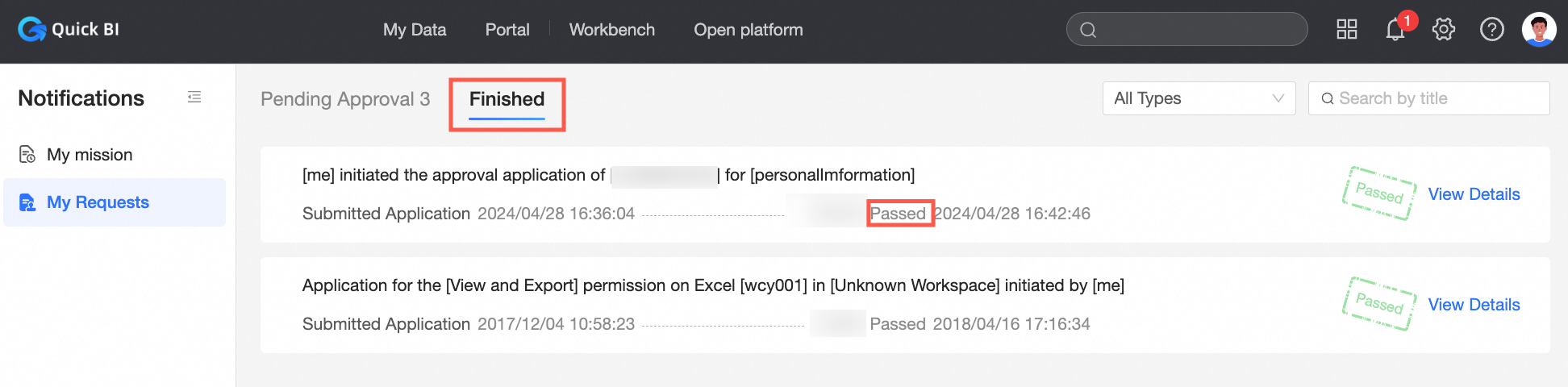Screen dimensions: 1568x387
Task: Open the My Data menu
Action: (x=415, y=30)
